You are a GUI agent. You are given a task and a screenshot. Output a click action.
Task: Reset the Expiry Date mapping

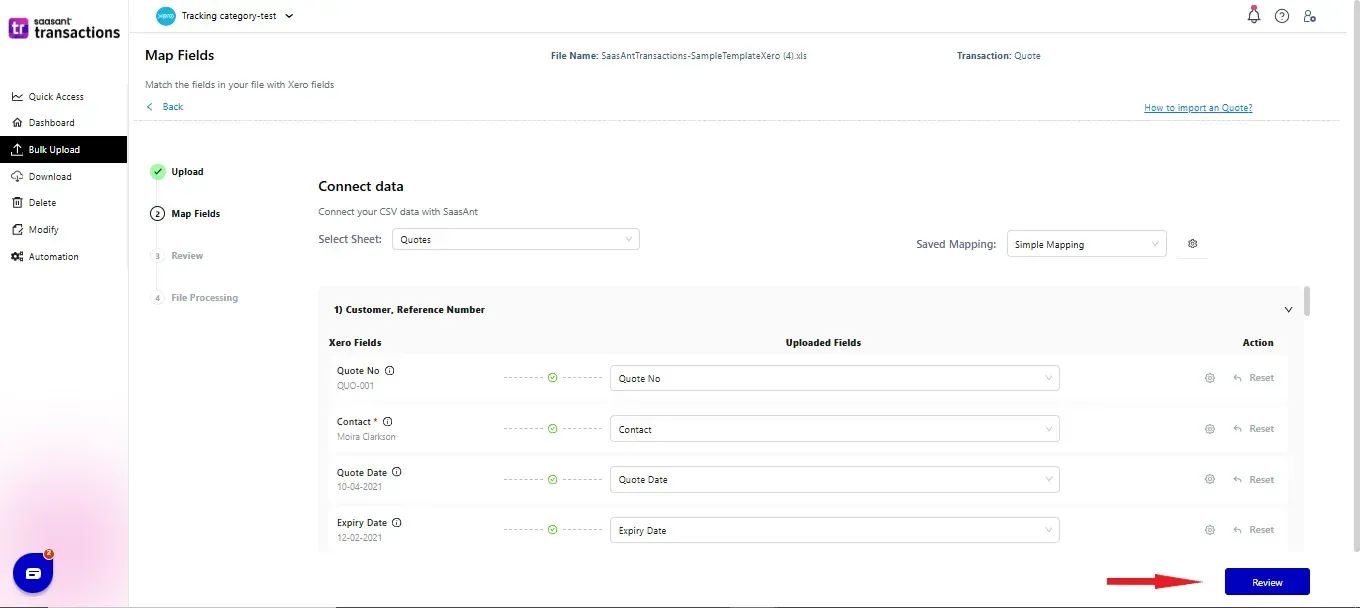coord(1254,530)
